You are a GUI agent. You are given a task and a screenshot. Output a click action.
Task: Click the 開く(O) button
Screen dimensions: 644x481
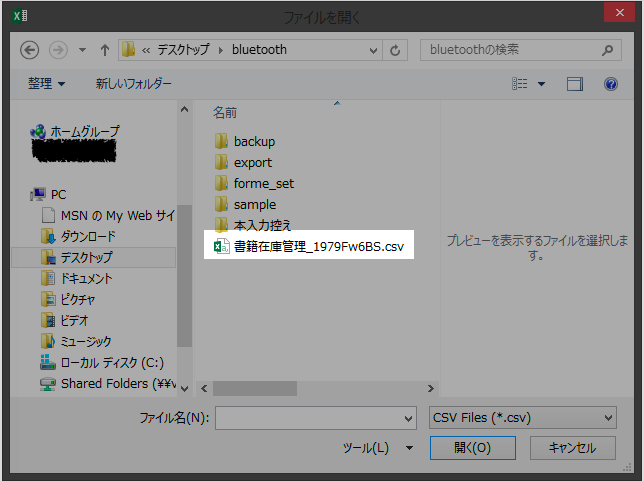[x=471, y=448]
